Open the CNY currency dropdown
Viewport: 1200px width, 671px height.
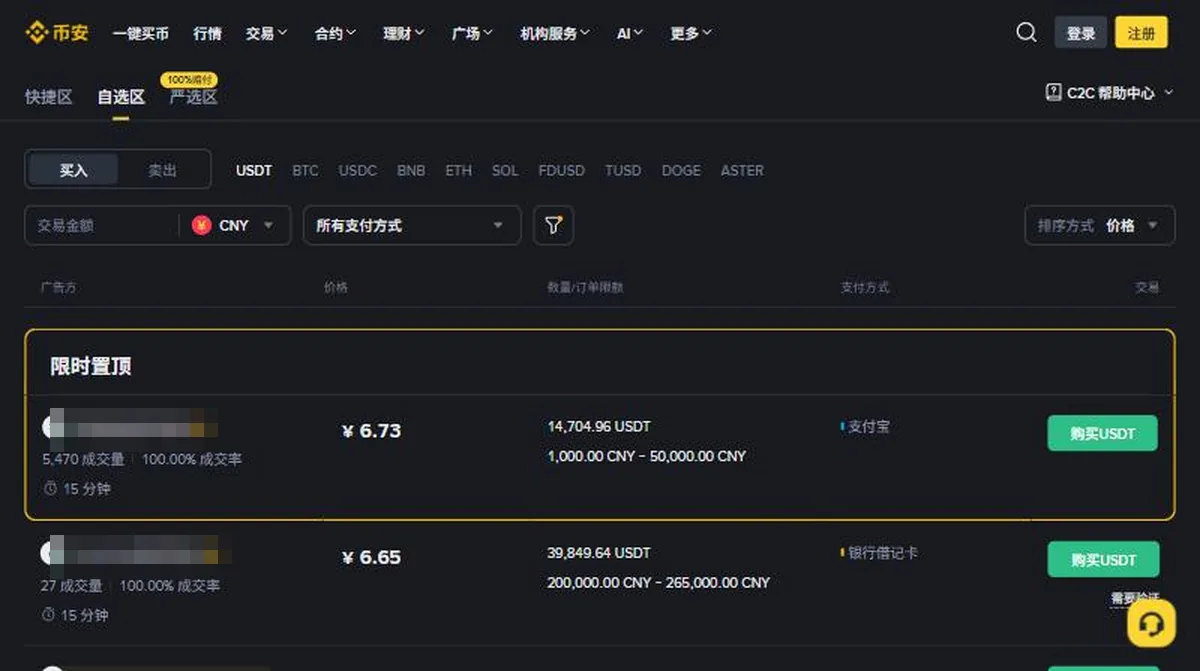(234, 225)
